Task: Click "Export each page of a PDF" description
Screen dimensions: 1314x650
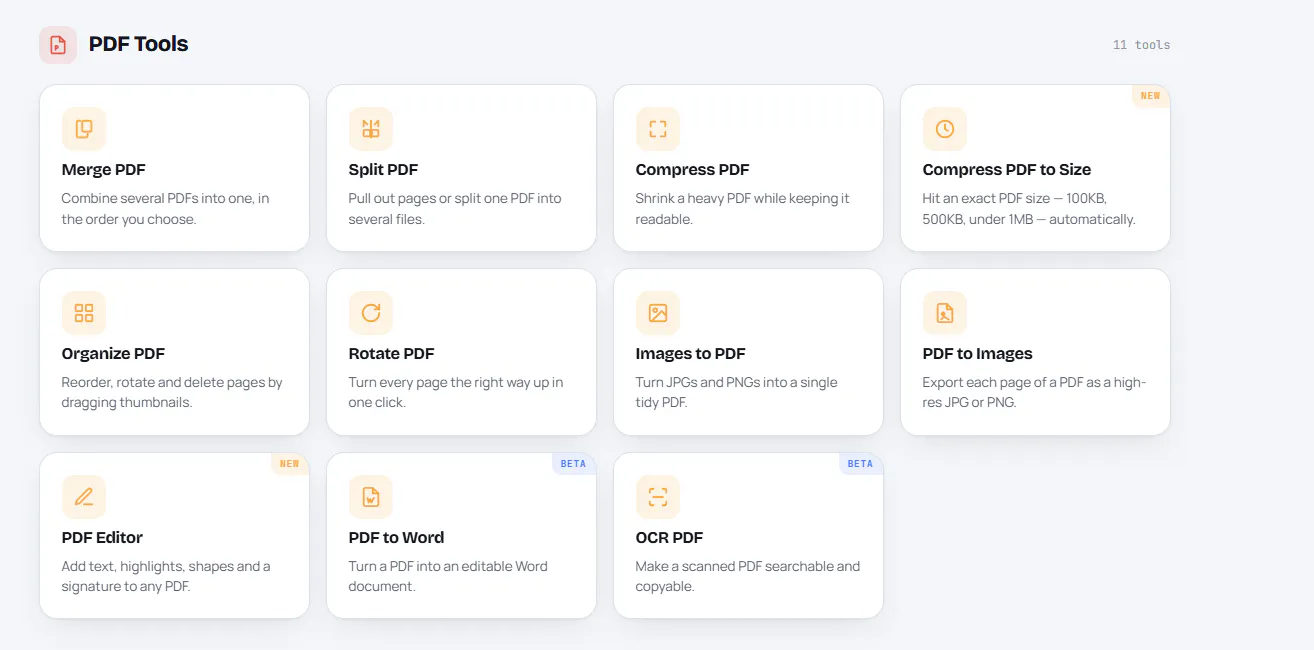Action: click(x=1034, y=393)
